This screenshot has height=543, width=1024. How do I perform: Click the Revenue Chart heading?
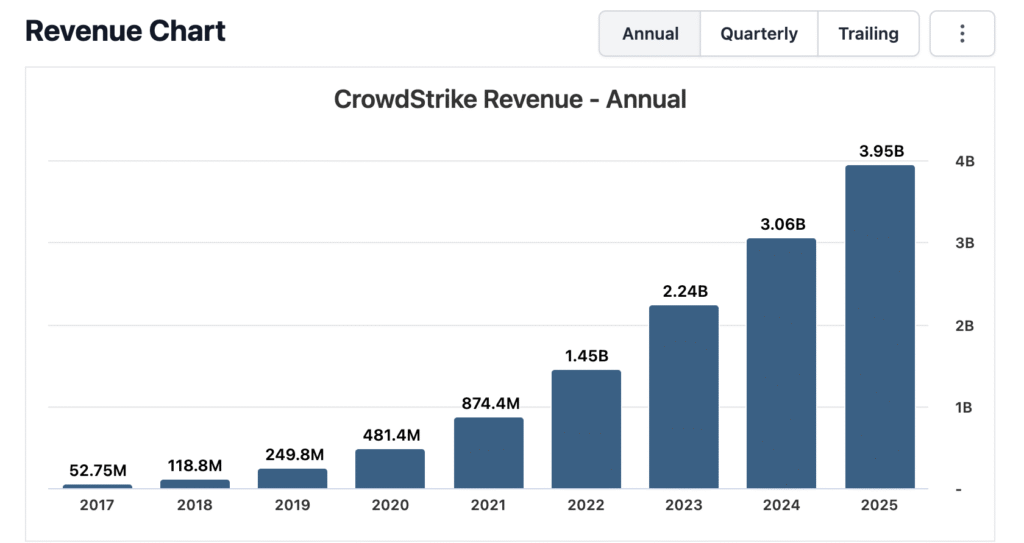pos(125,31)
